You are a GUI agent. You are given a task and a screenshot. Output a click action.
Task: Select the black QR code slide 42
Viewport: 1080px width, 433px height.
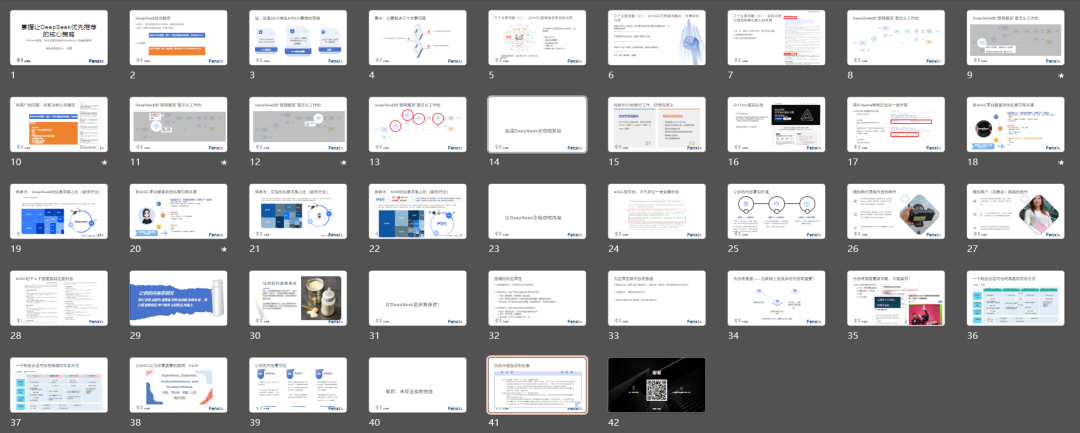click(x=655, y=385)
